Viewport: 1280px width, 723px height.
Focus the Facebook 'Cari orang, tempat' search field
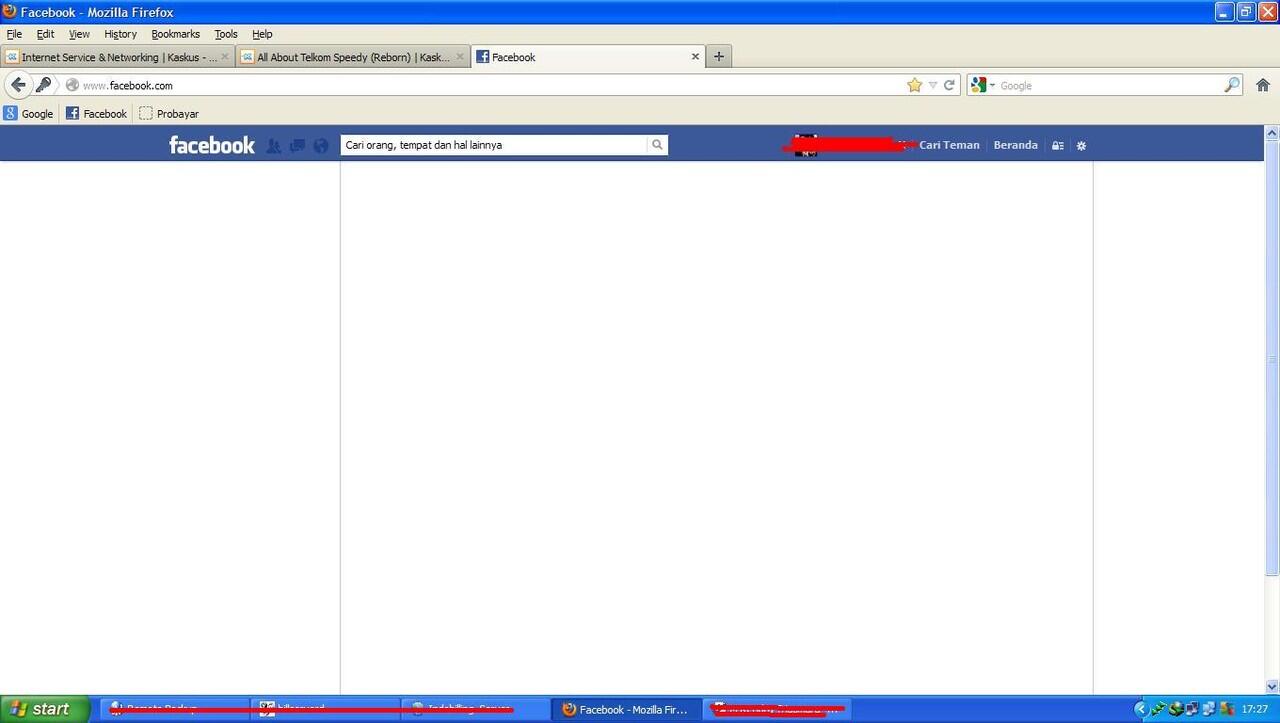494,145
